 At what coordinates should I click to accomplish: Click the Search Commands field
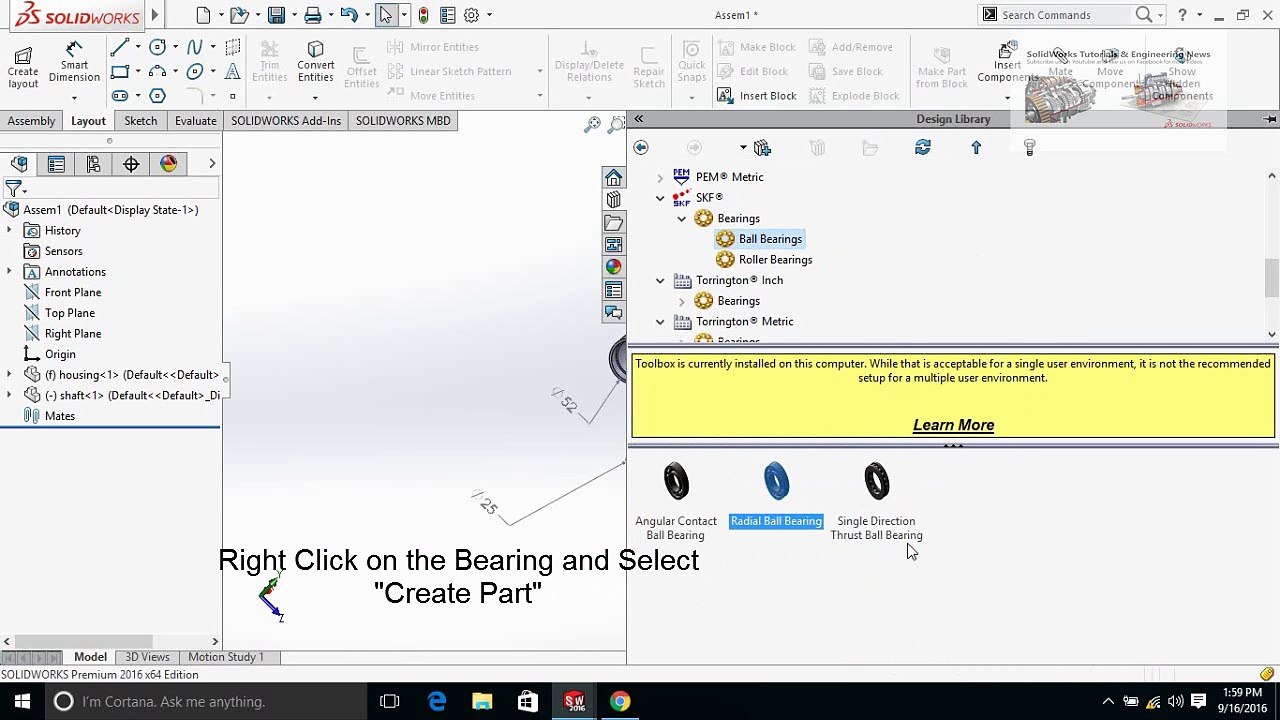tap(1066, 15)
